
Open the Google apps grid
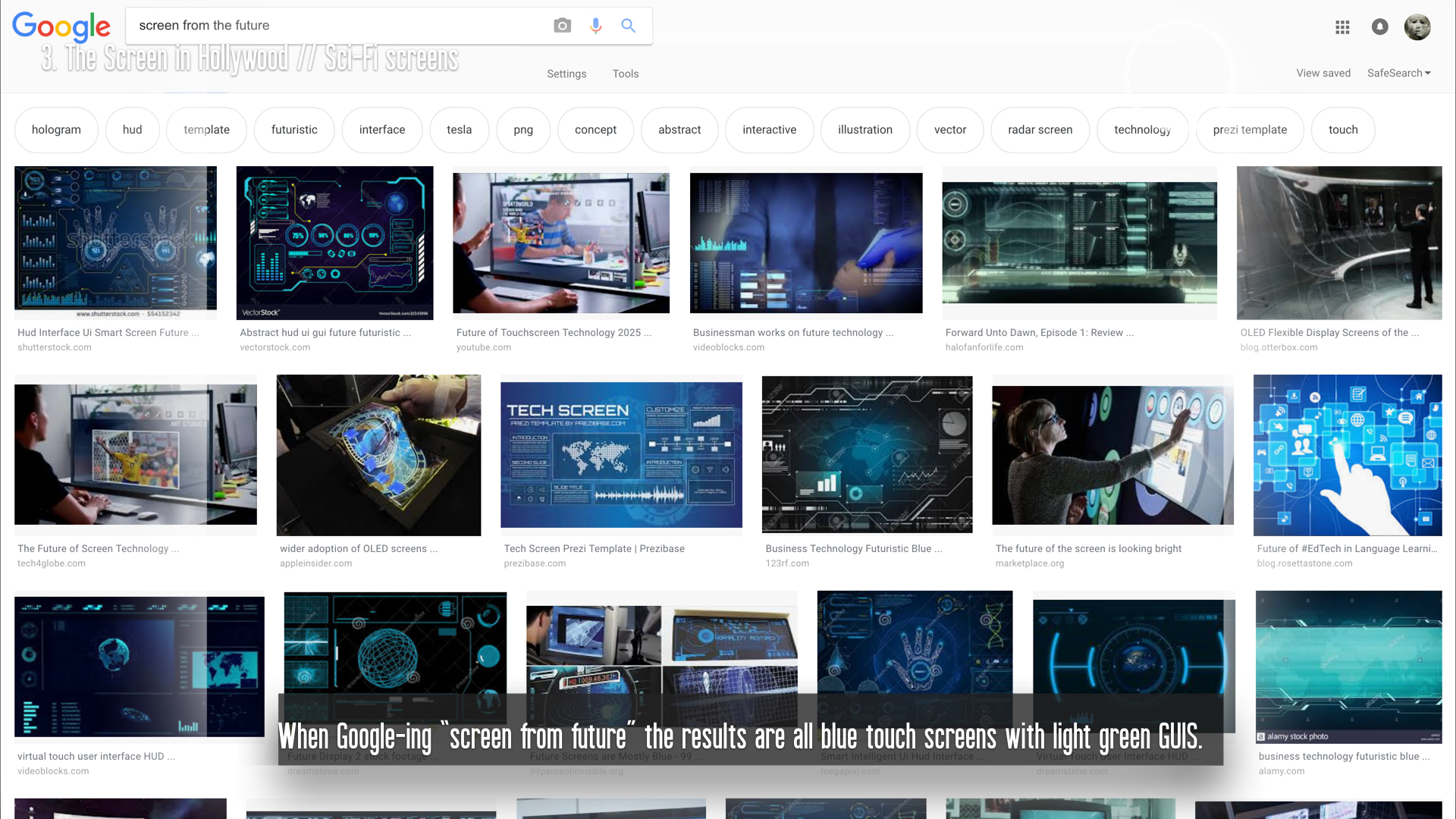(x=1342, y=27)
